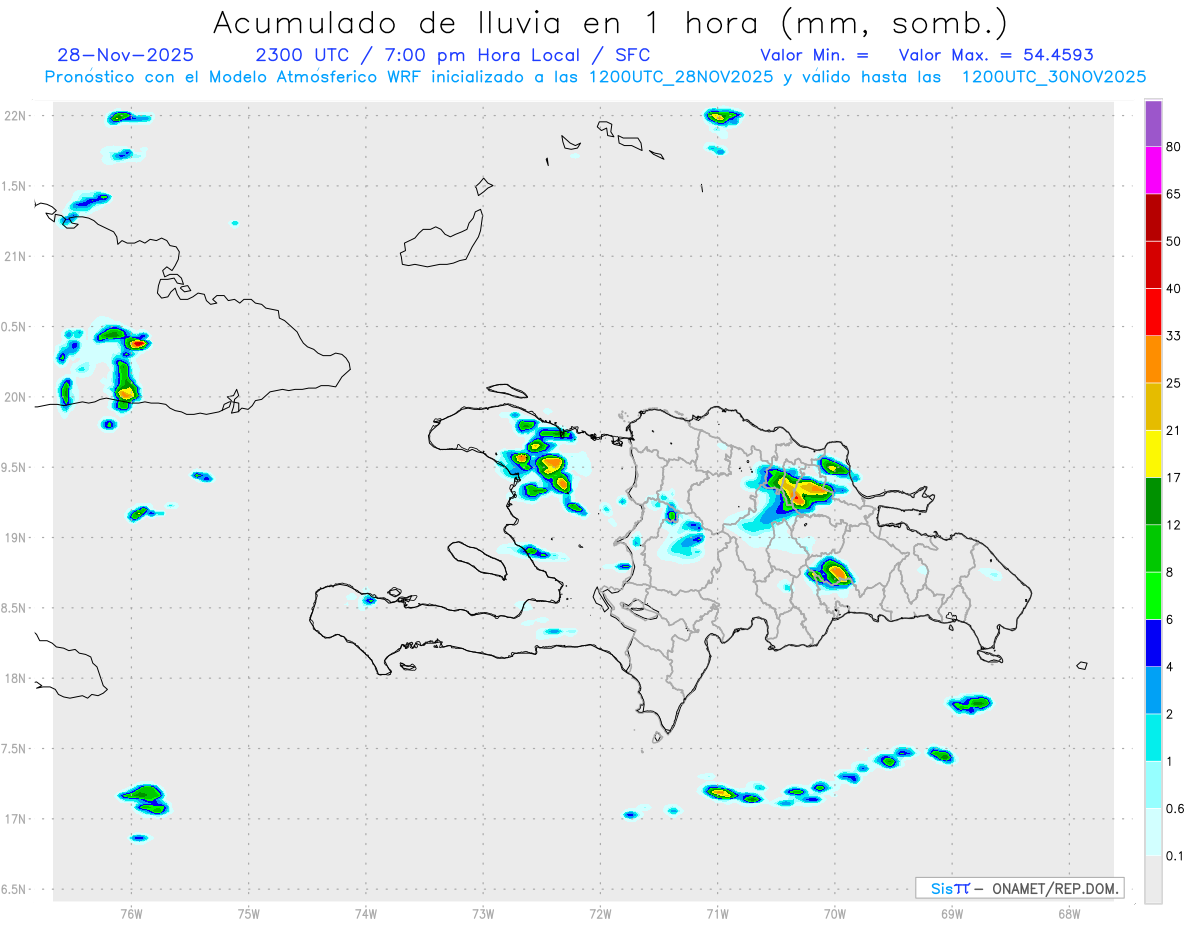Click the '21N' latitude axis label

[17, 256]
